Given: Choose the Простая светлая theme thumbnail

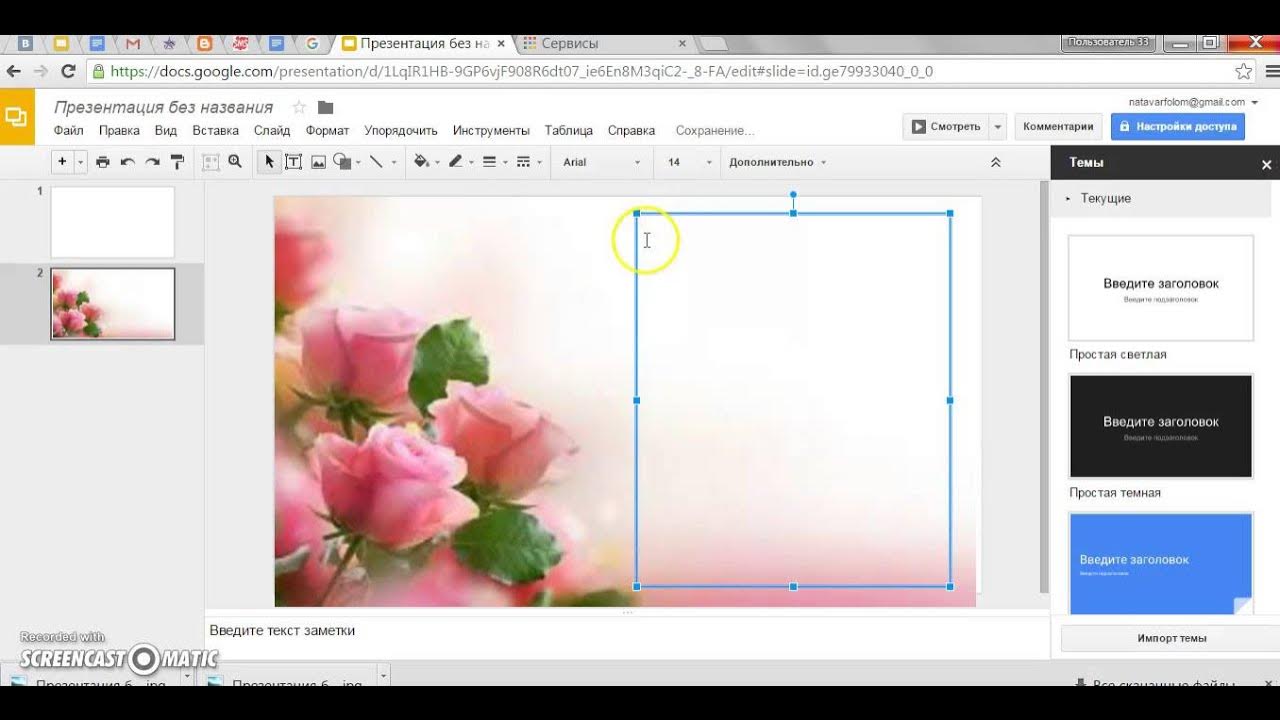Looking at the screenshot, I should click(x=1160, y=288).
